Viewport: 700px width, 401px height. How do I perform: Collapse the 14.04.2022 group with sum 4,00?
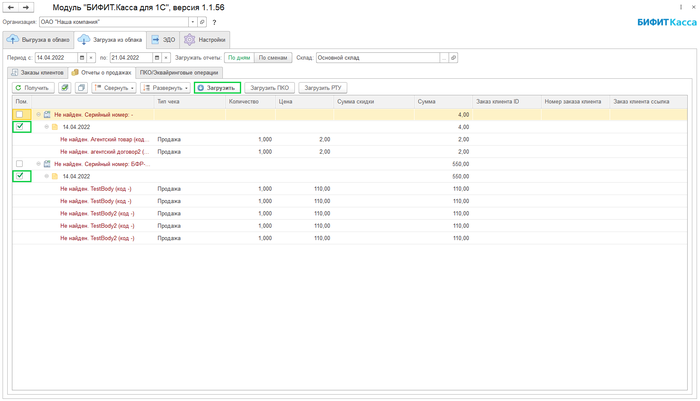[x=46, y=127]
